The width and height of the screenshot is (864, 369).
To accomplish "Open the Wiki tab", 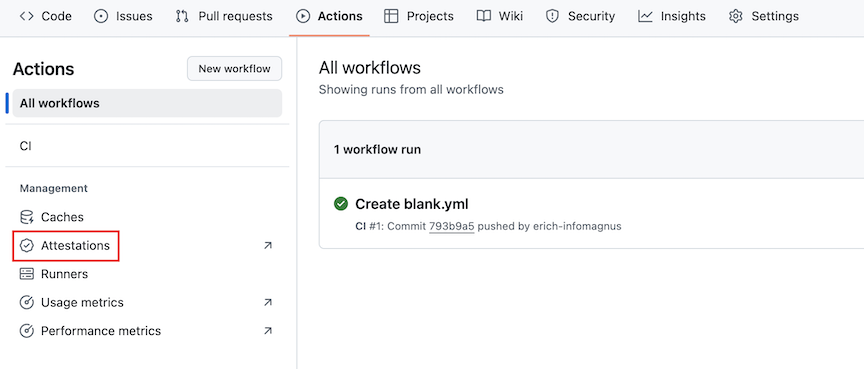I will click(x=500, y=17).
